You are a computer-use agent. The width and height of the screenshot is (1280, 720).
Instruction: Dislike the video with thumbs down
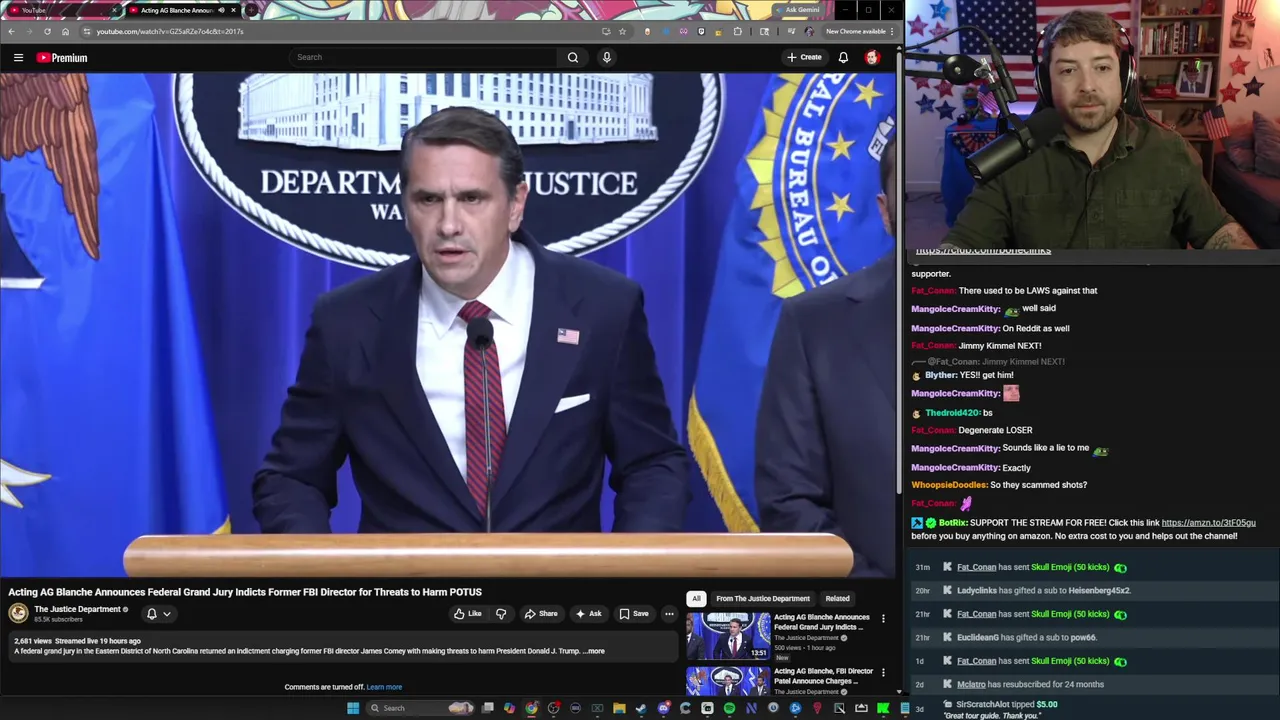pos(501,614)
